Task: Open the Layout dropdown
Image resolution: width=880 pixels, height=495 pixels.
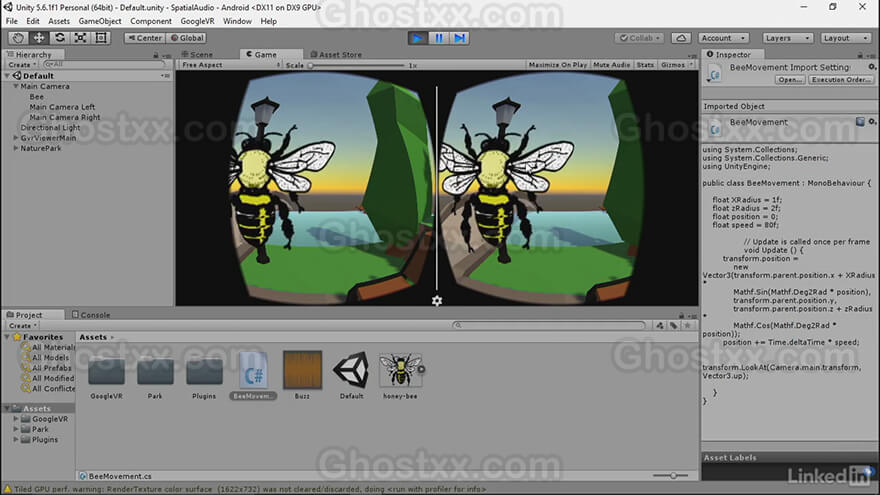Action: point(845,38)
